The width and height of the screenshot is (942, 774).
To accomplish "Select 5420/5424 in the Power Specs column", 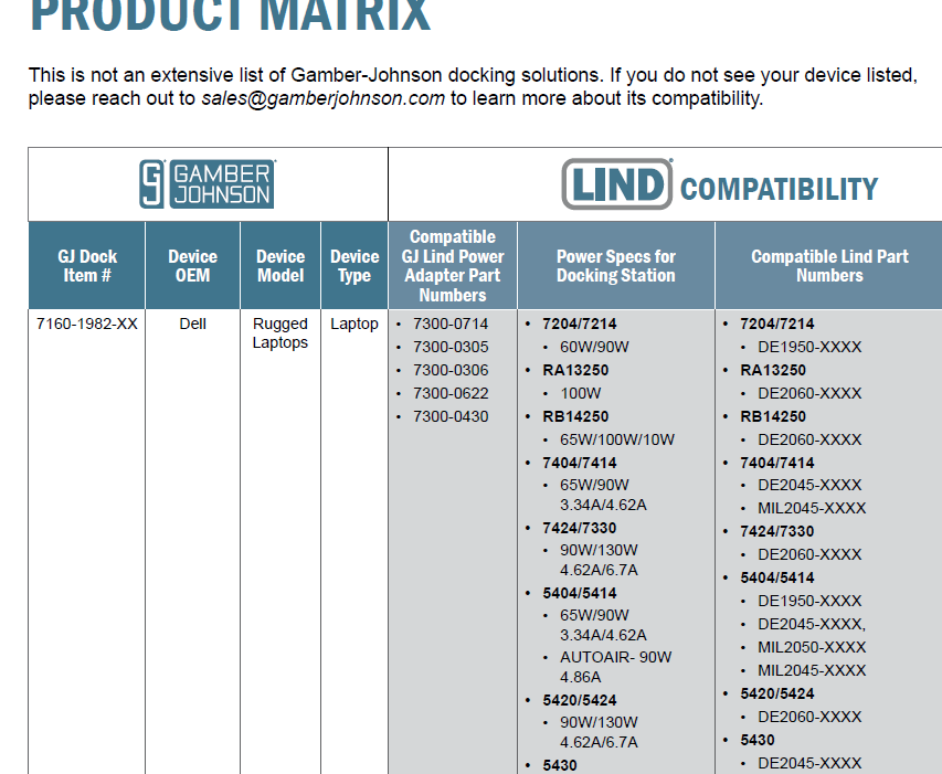I will (x=579, y=701).
